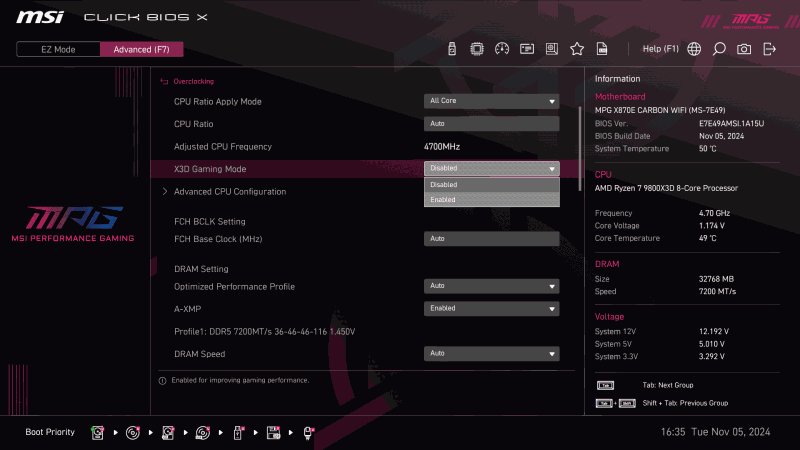Click DRAM Setting heading
The image size is (800, 450).
(x=201, y=269)
